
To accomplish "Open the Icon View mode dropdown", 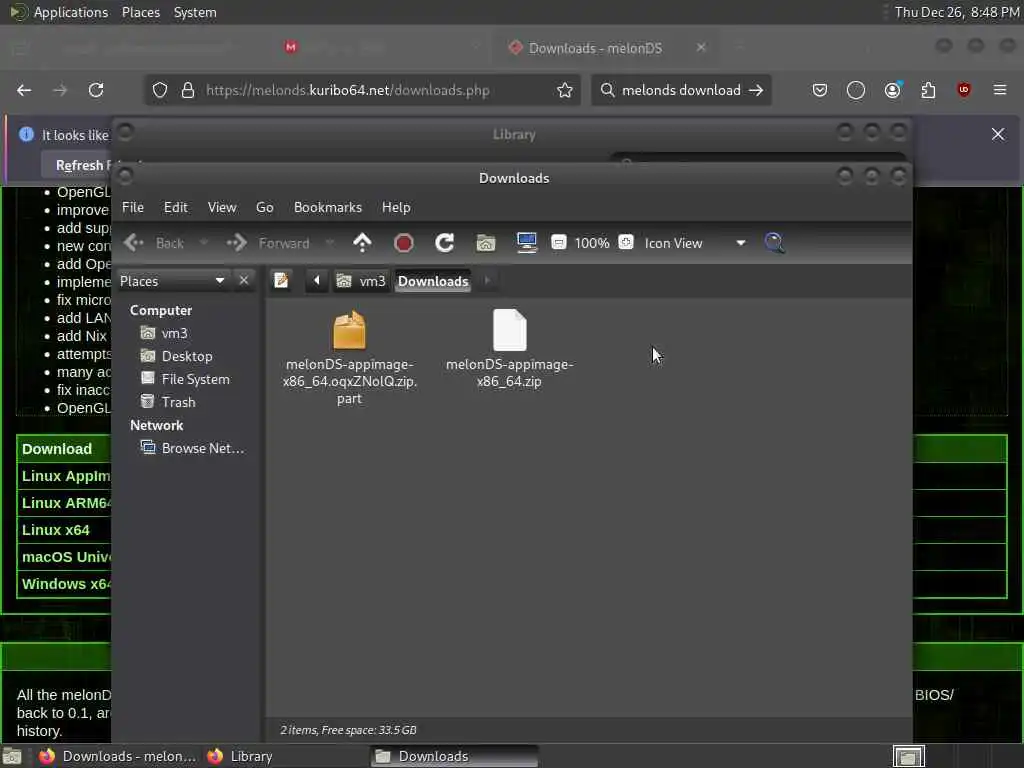I will click(x=694, y=243).
